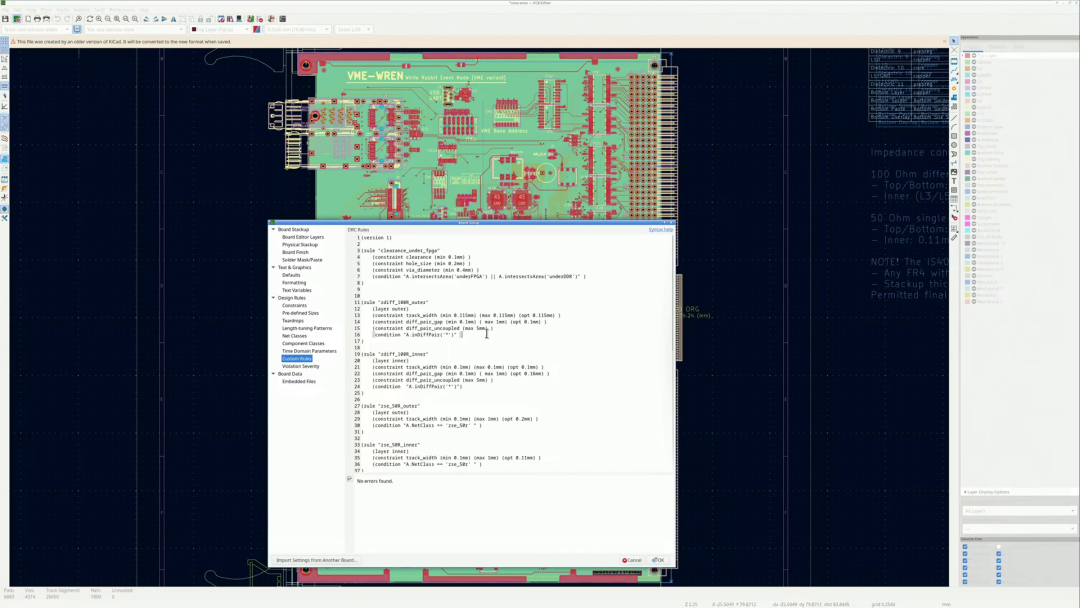Select the Draw Circle tool on right toolbar
The height and width of the screenshot is (608, 1080).
pos(954,145)
